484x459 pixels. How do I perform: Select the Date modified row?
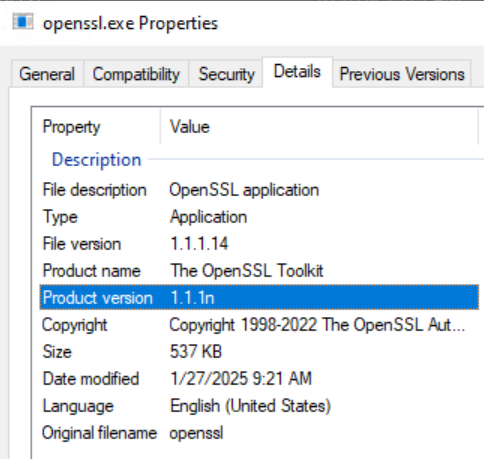pos(259,379)
